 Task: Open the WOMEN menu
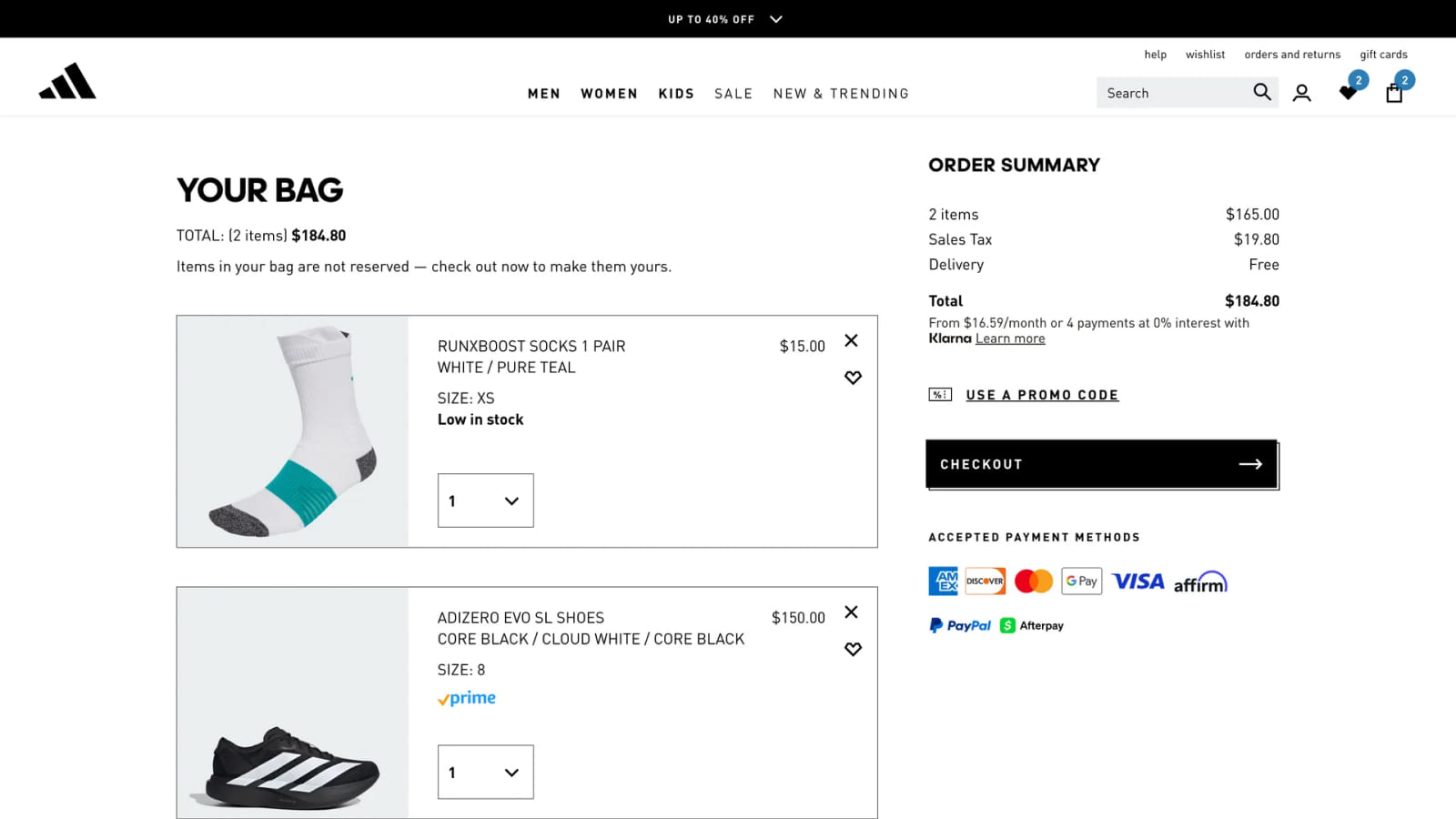pos(608,93)
